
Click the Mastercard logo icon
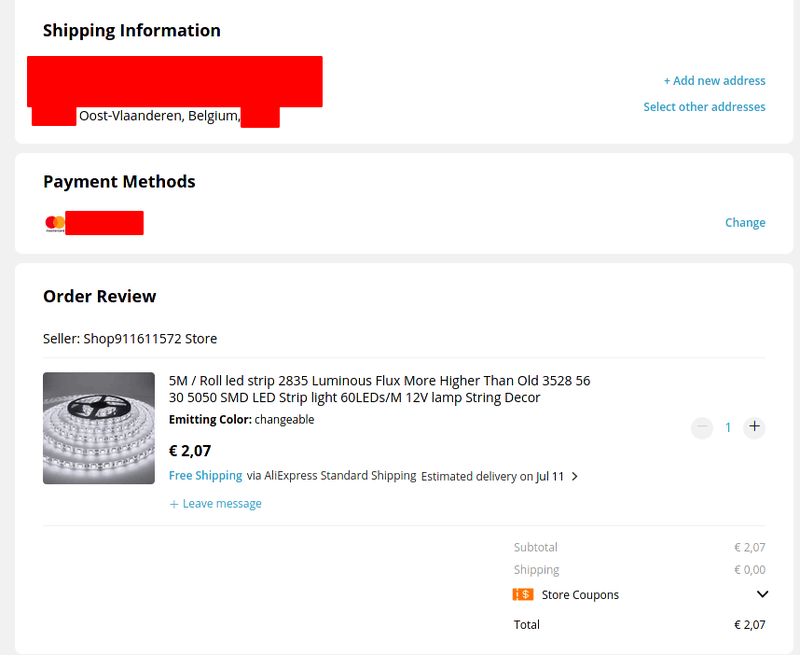[55, 223]
